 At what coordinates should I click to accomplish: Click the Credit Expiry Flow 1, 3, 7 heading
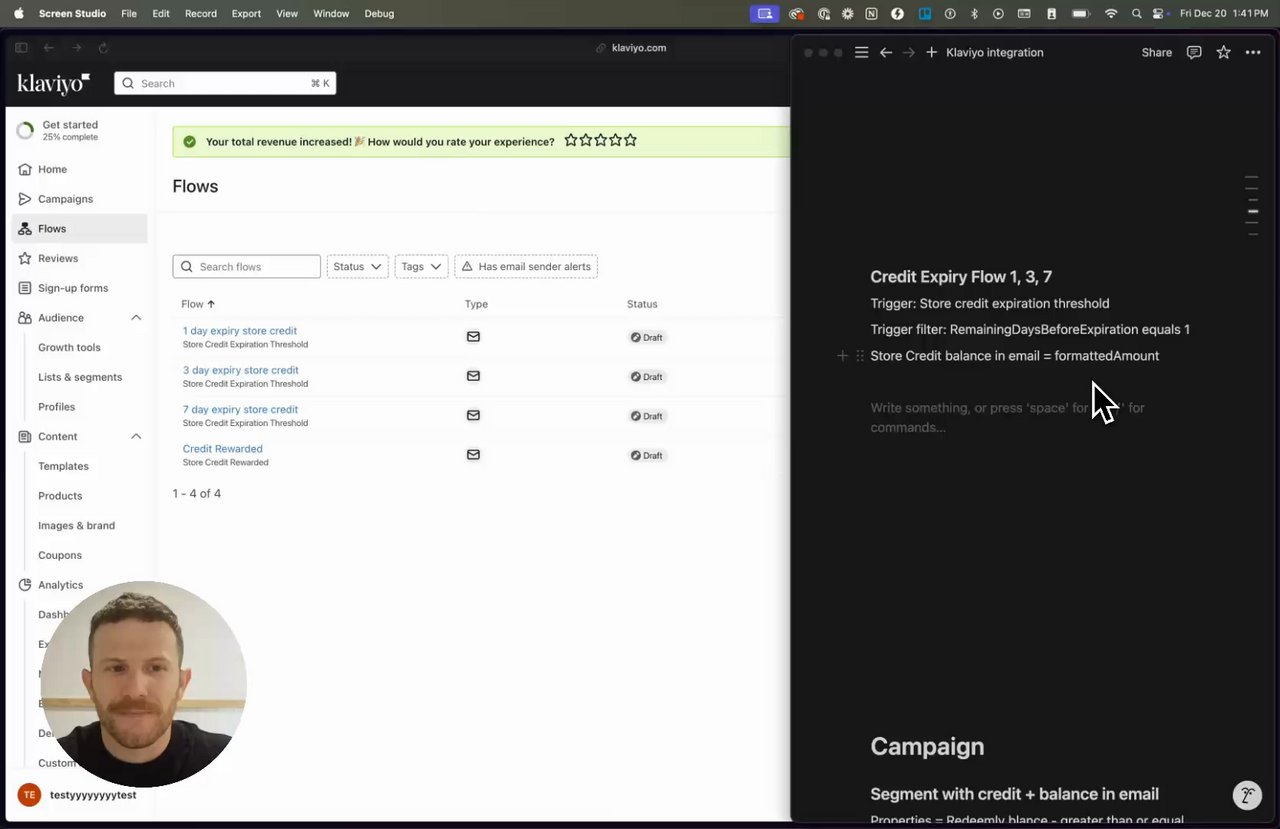coord(961,277)
